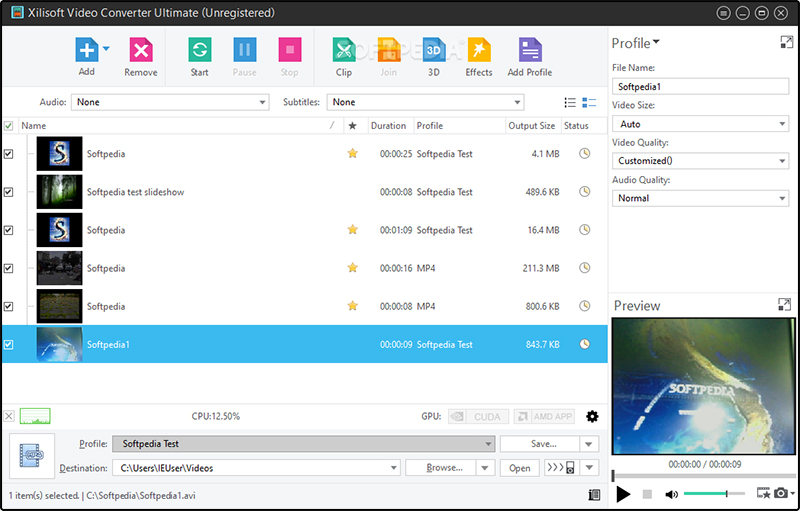This screenshot has height=511, width=800.
Task: Click the Save... button
Action: (x=540, y=444)
